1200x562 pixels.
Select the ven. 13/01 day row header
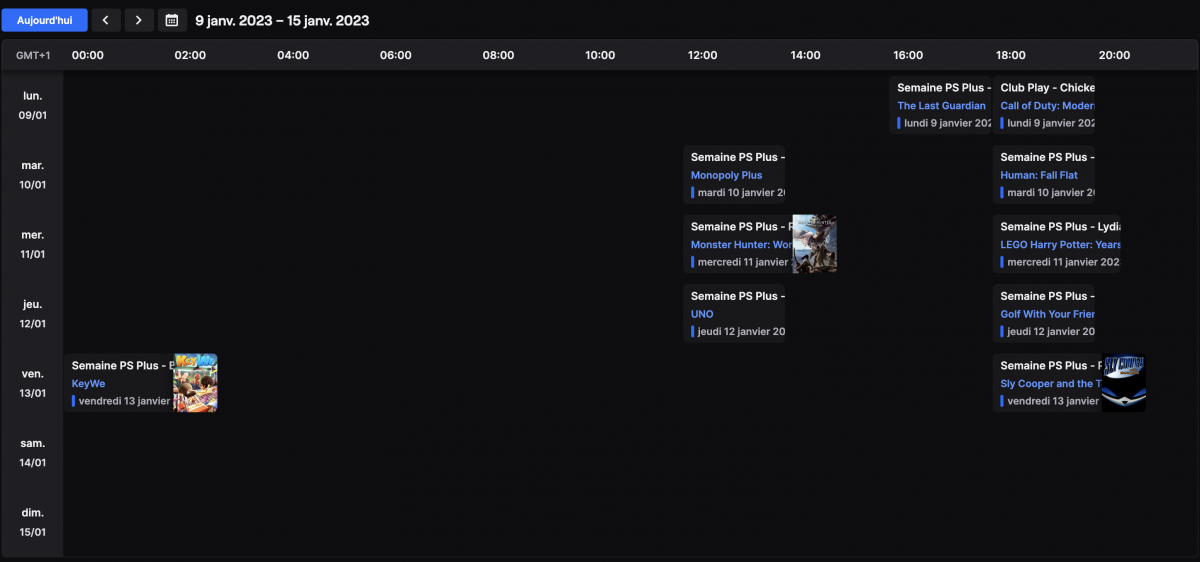pos(32,383)
